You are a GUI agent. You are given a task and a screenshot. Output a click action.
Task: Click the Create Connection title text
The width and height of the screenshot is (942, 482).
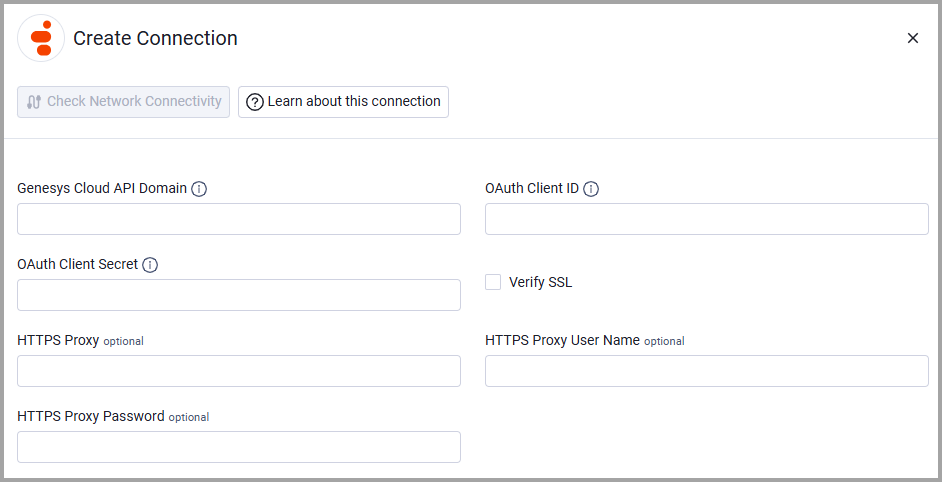155,38
